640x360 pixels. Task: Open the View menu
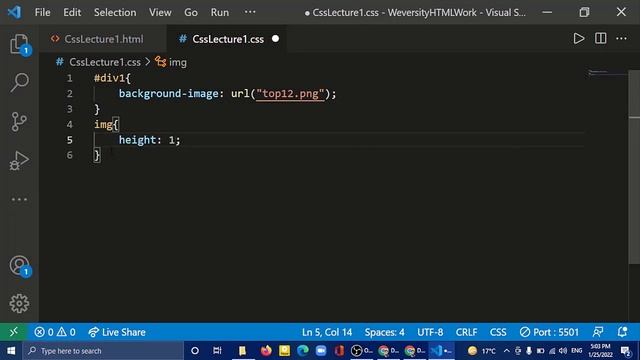pos(160,12)
